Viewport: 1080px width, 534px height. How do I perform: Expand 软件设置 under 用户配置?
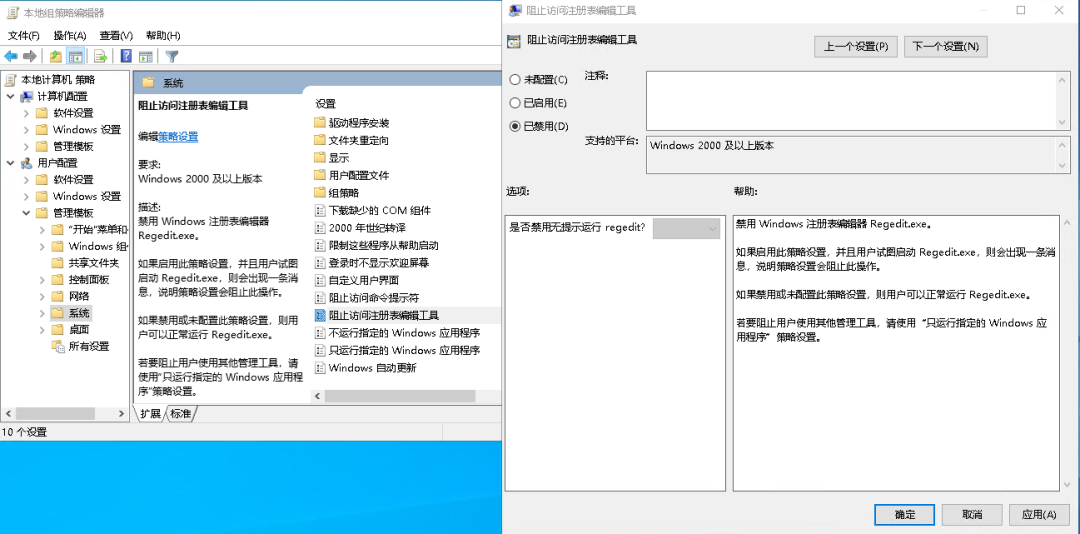(x=26, y=179)
